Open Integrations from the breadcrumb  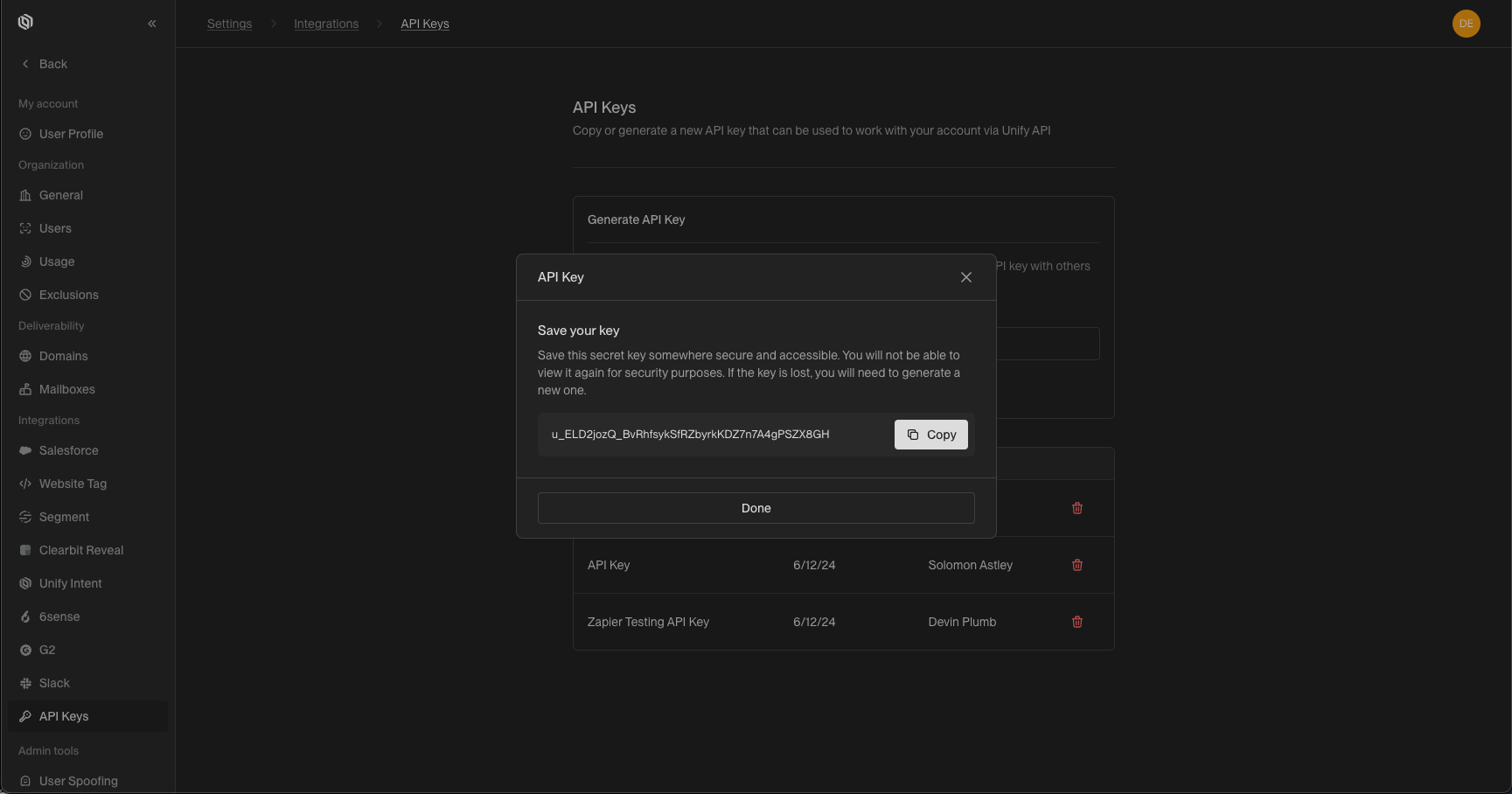coord(326,24)
